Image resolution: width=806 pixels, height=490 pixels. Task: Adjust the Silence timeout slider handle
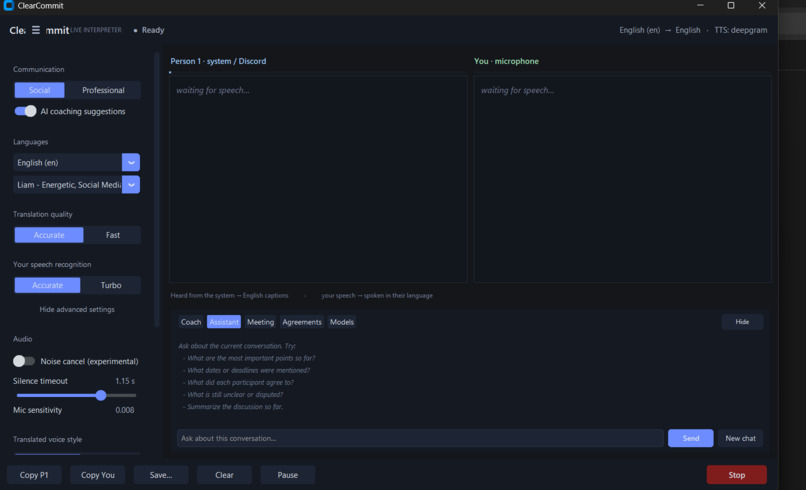(101, 395)
